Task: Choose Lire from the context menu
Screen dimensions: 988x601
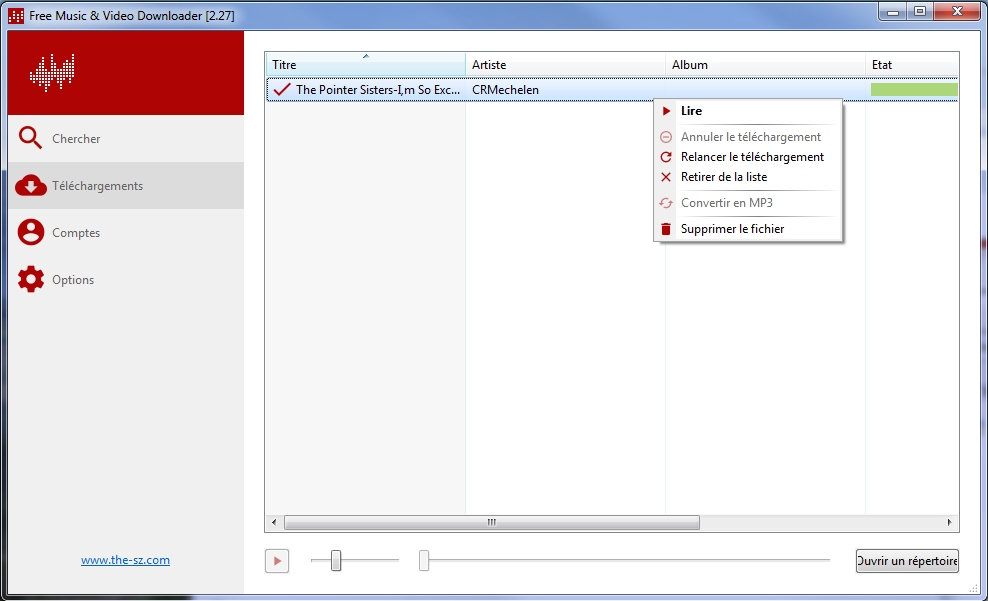Action: 748,111
